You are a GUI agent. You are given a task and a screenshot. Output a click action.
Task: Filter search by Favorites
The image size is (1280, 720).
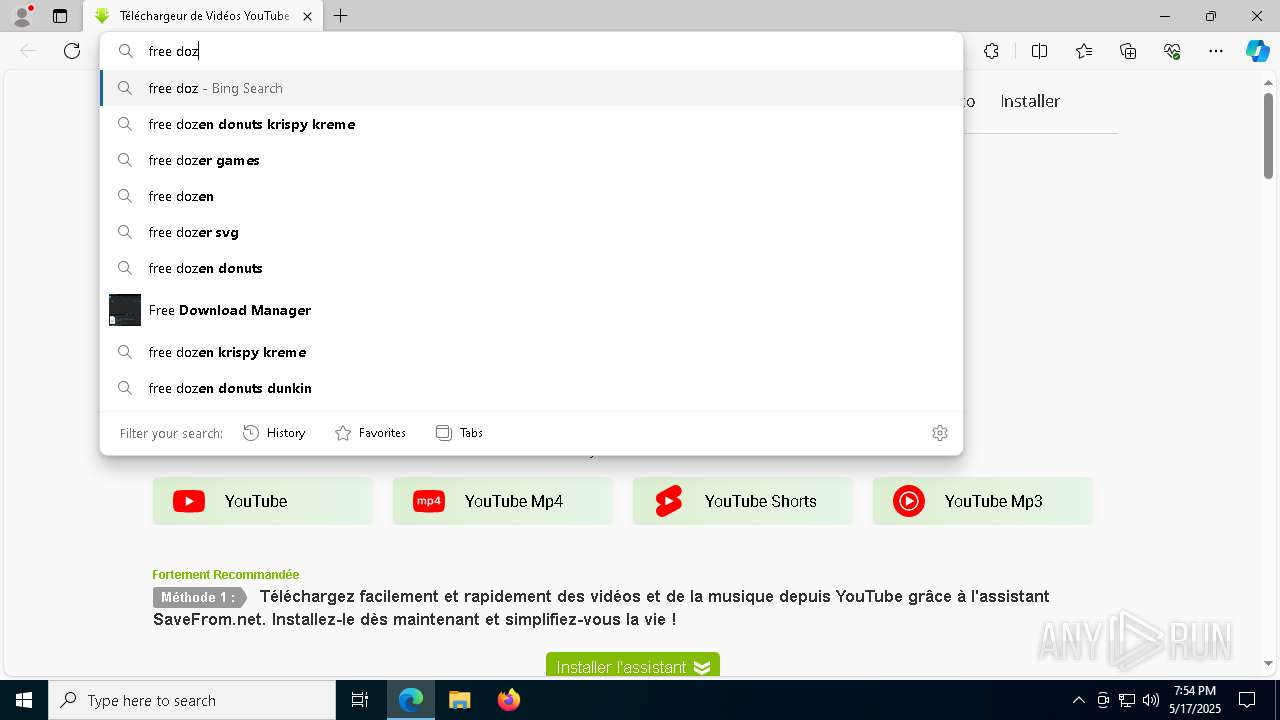click(x=370, y=433)
